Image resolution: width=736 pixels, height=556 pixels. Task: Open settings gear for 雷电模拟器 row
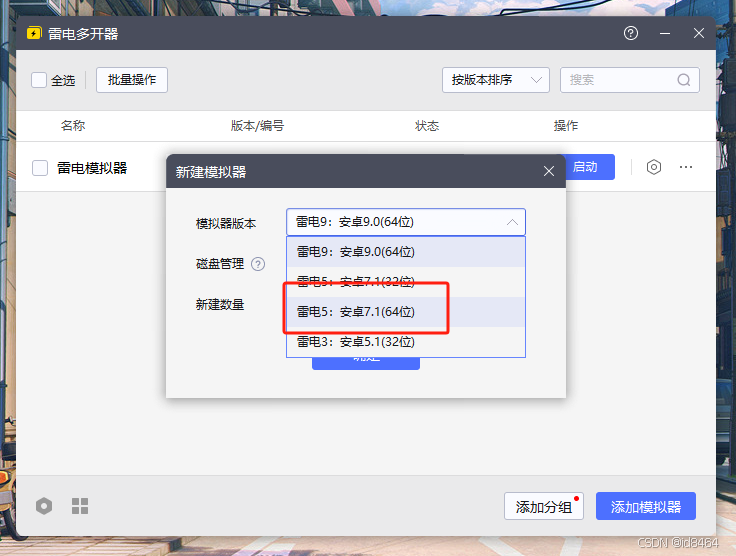pos(653,167)
